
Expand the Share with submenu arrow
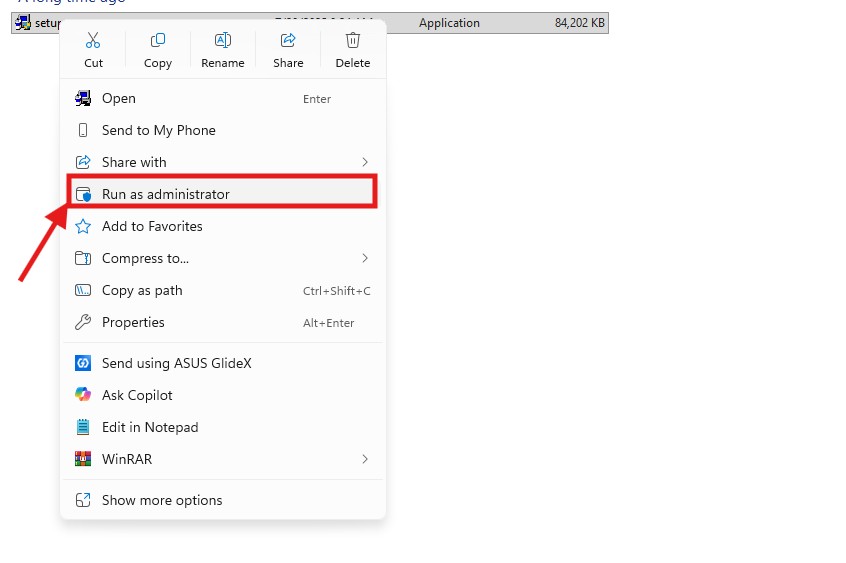pos(365,162)
